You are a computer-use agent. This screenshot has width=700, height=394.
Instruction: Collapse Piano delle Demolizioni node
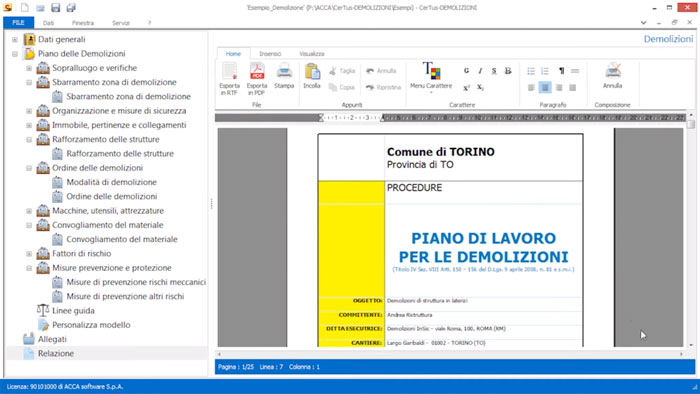tap(15, 54)
